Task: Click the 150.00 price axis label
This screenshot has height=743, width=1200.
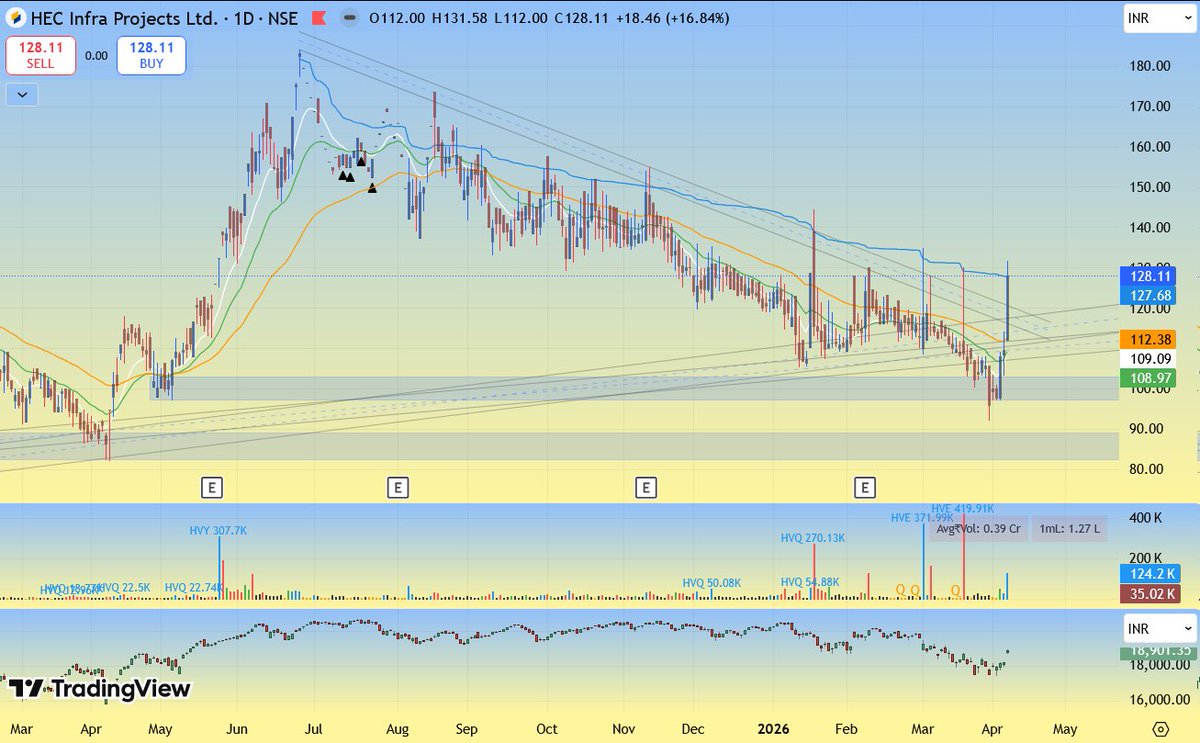Action: [1149, 187]
